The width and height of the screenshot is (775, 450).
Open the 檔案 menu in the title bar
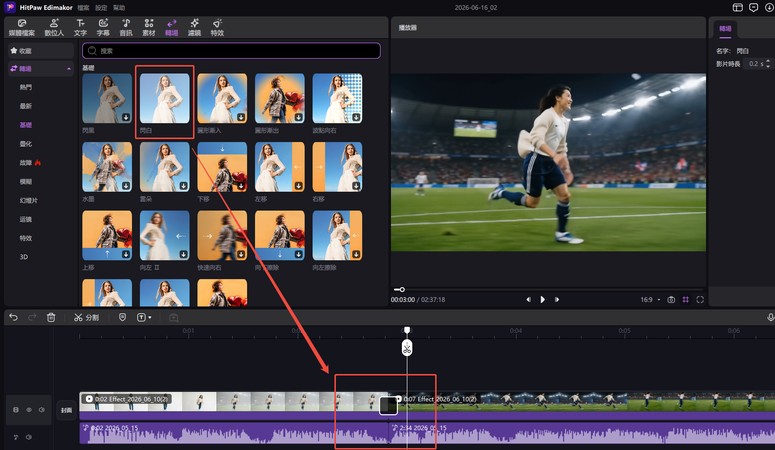coord(84,7)
